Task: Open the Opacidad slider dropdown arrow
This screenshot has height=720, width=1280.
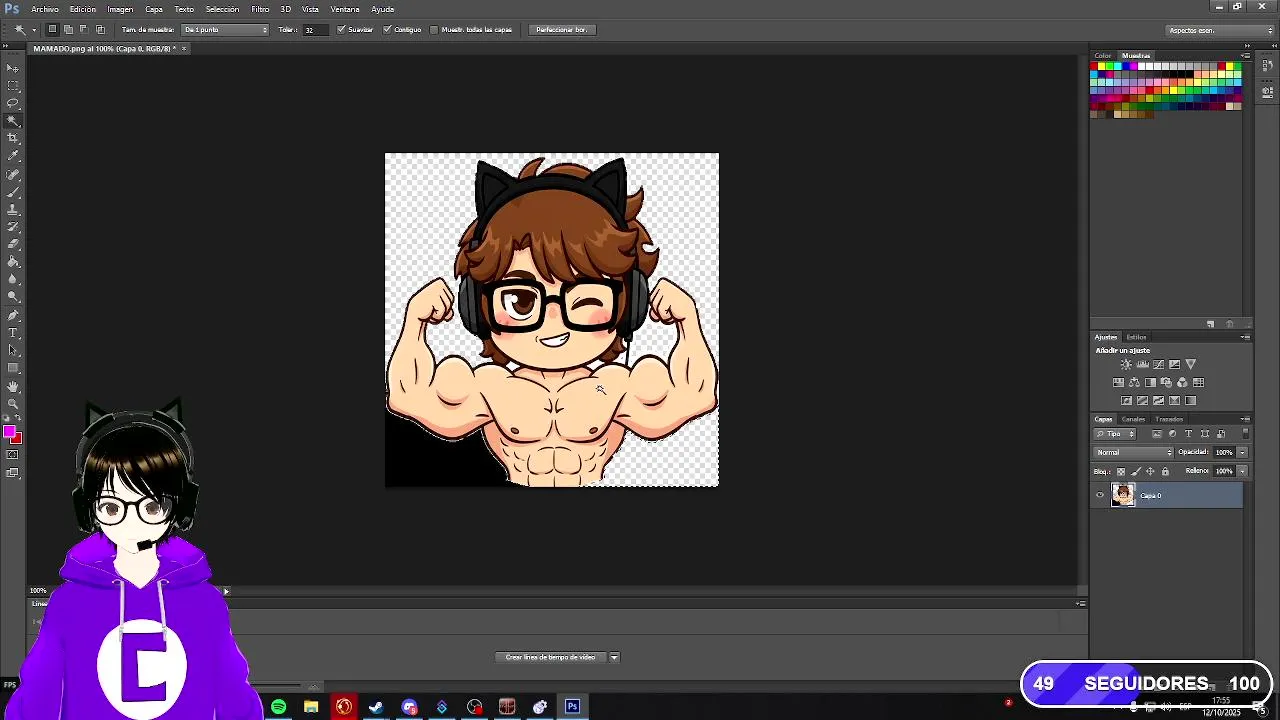Action: 1242,452
